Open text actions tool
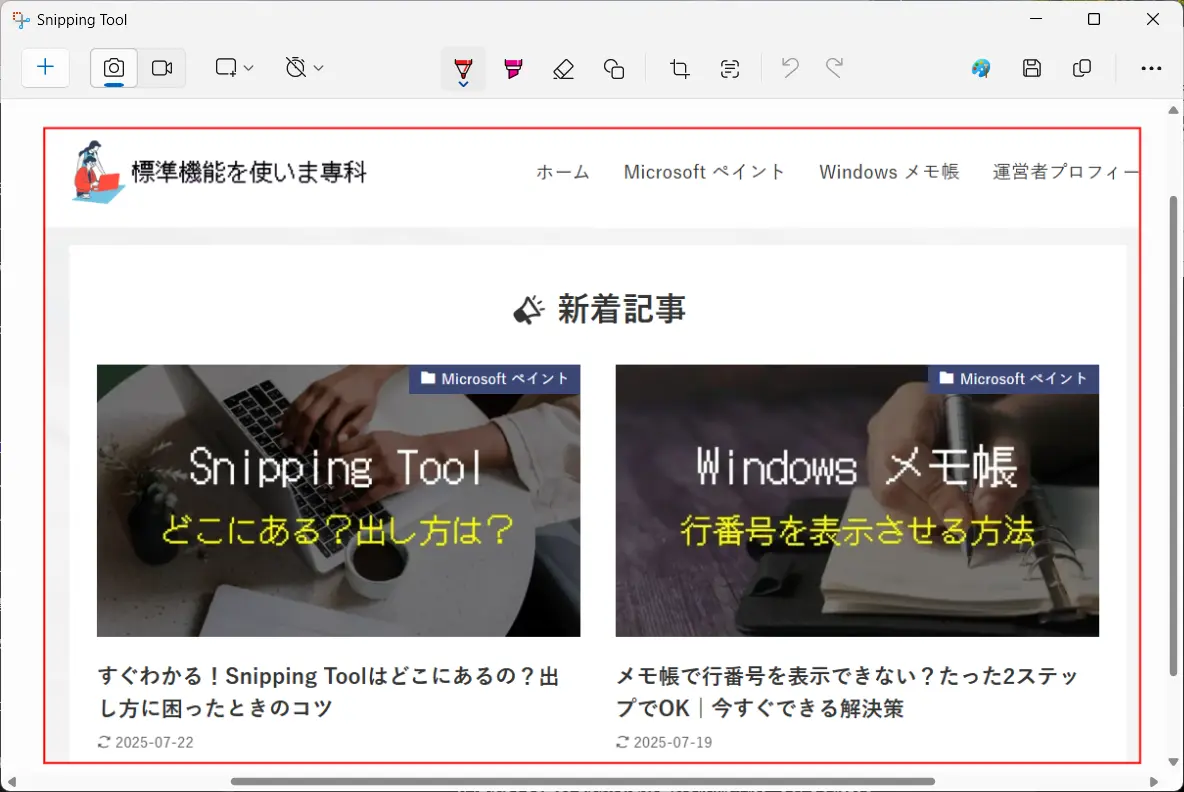The height and width of the screenshot is (792, 1184). point(729,69)
